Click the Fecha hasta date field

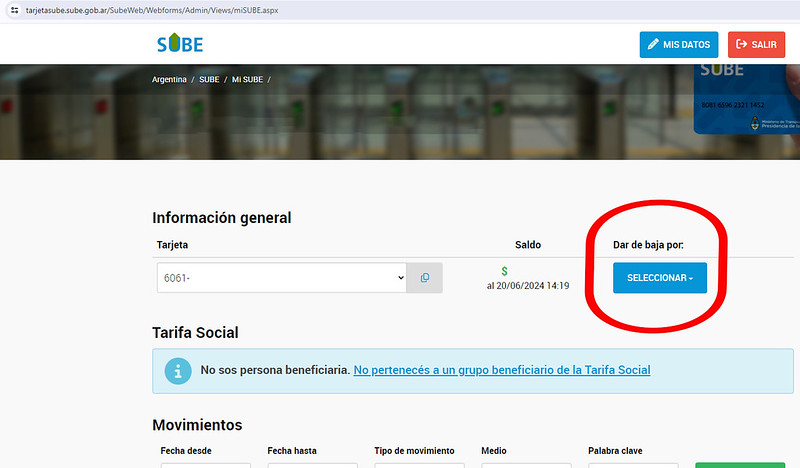tap(312, 464)
